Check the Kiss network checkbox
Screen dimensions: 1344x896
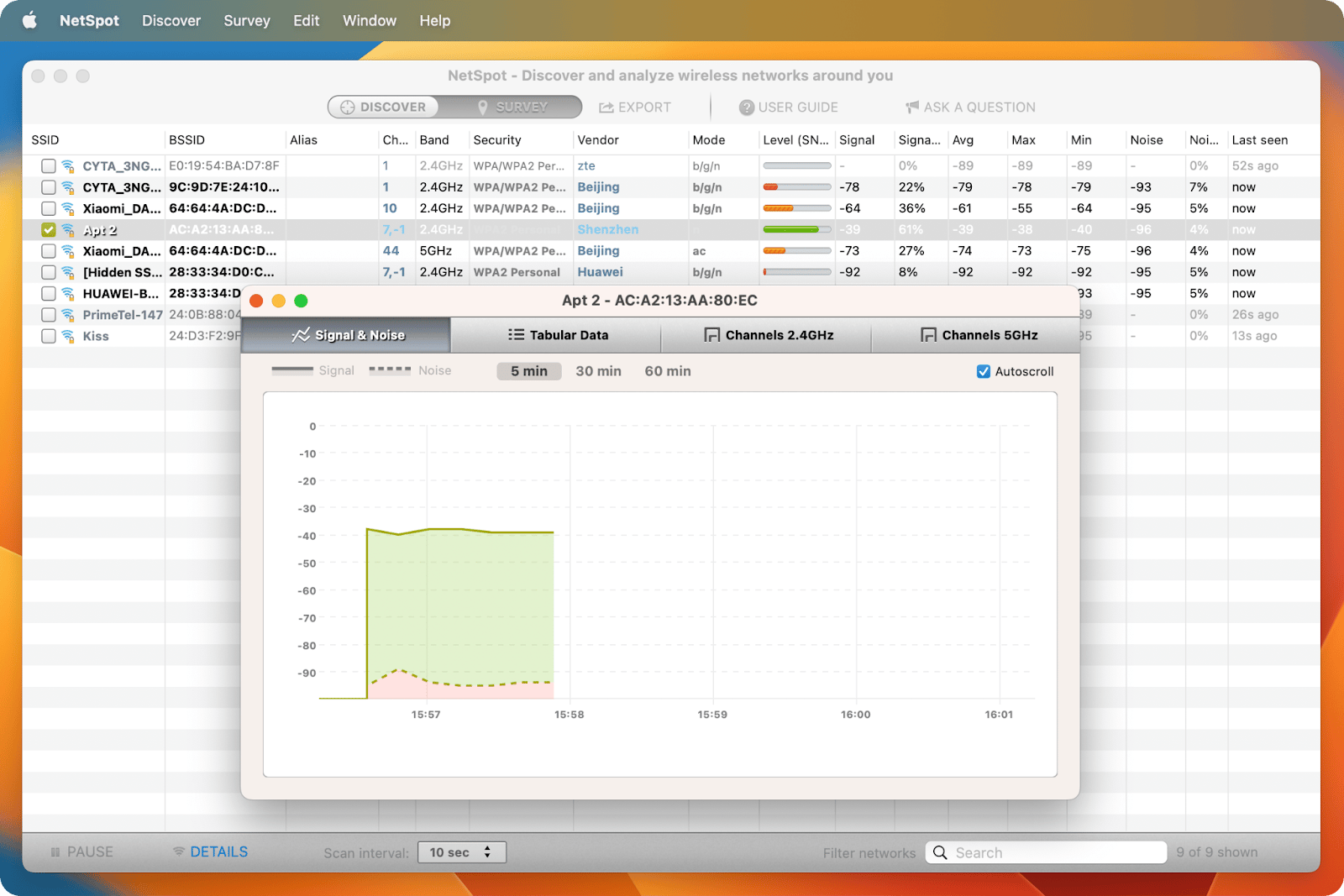(x=49, y=336)
